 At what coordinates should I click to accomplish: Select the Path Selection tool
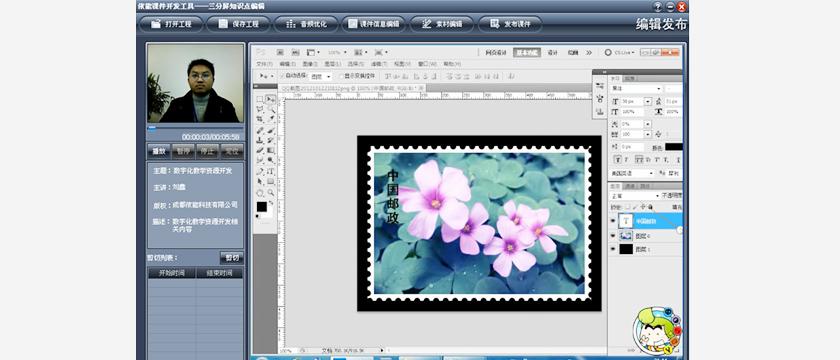pyautogui.click(x=260, y=182)
